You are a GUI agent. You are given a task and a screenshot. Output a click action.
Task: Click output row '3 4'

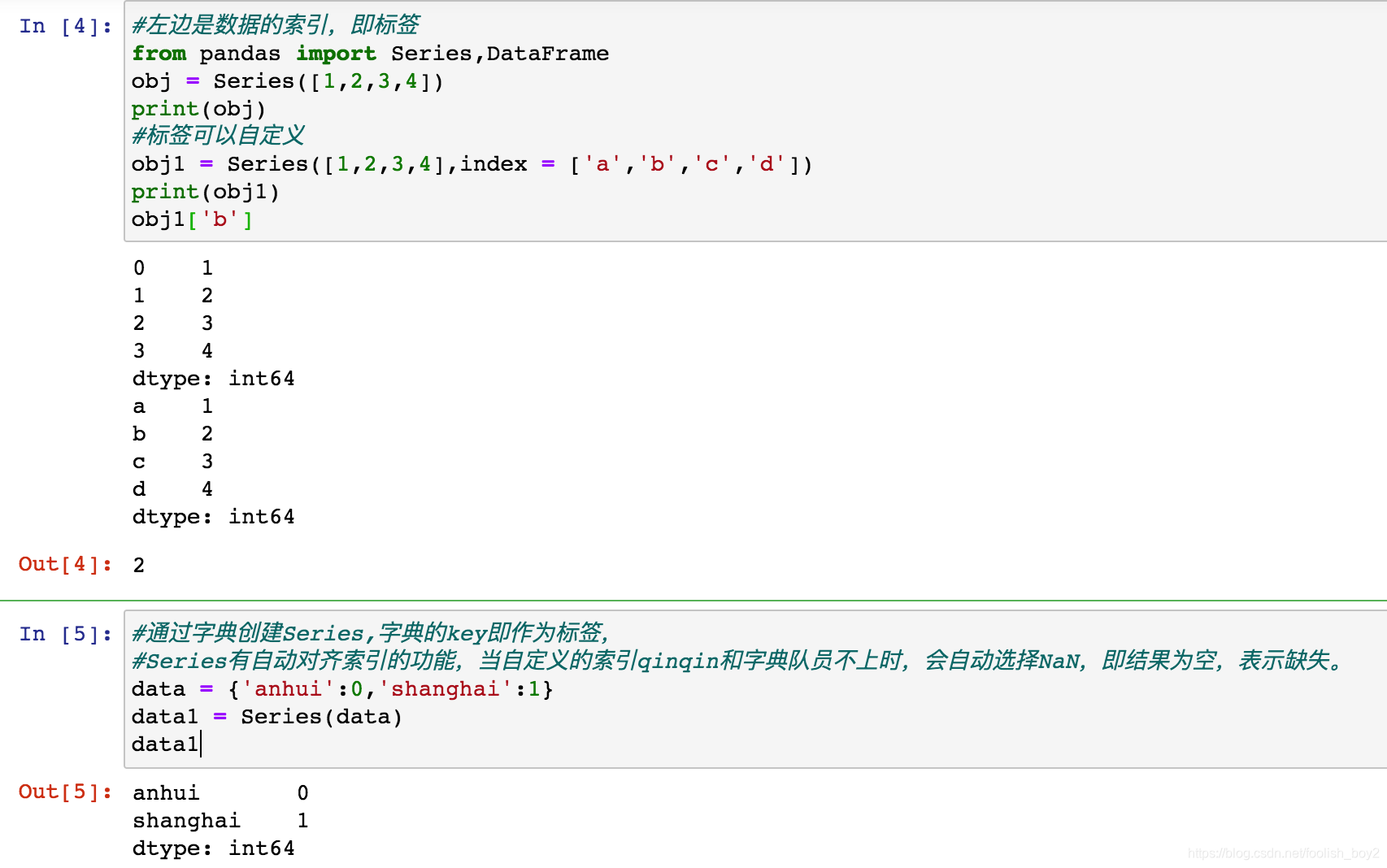click(x=173, y=351)
